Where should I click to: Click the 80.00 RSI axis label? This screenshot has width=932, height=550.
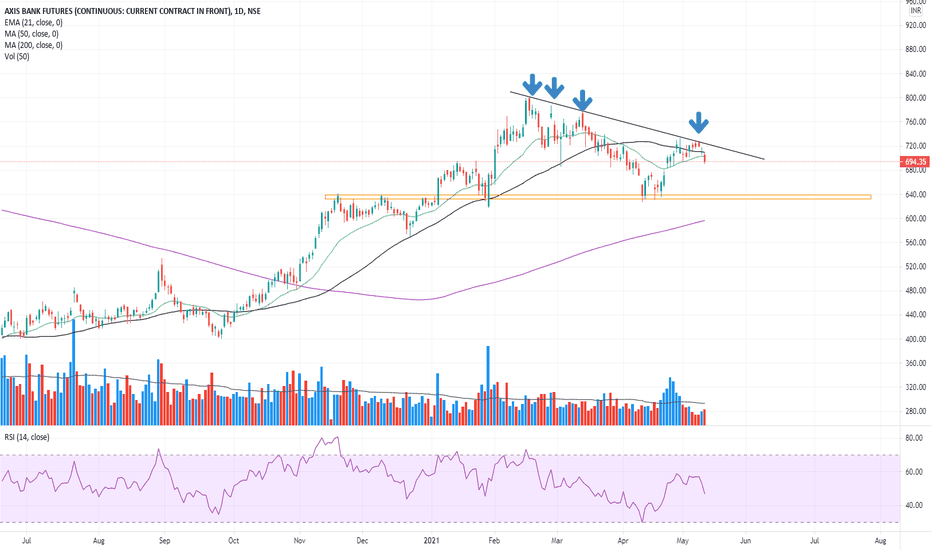[x=914, y=438]
